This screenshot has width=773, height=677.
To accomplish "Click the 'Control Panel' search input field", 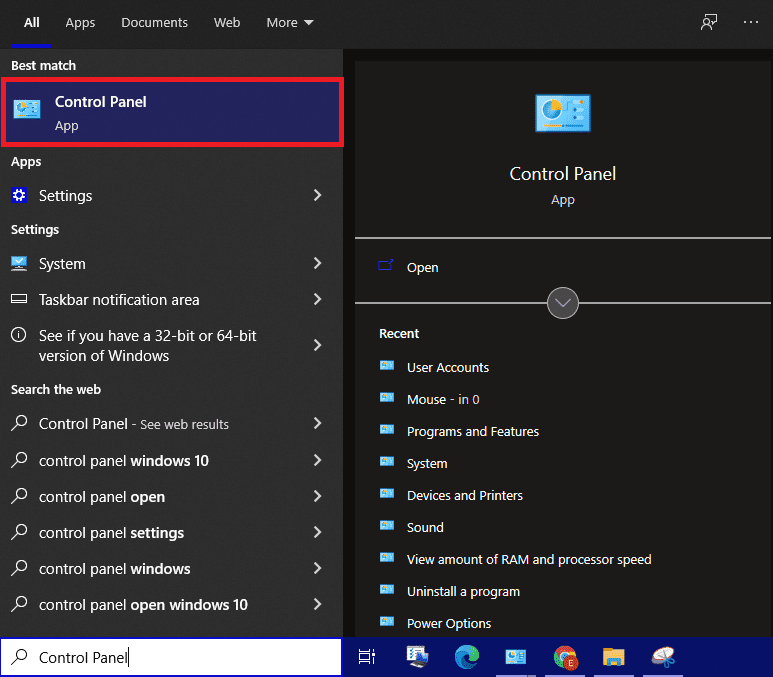I will 171,657.
